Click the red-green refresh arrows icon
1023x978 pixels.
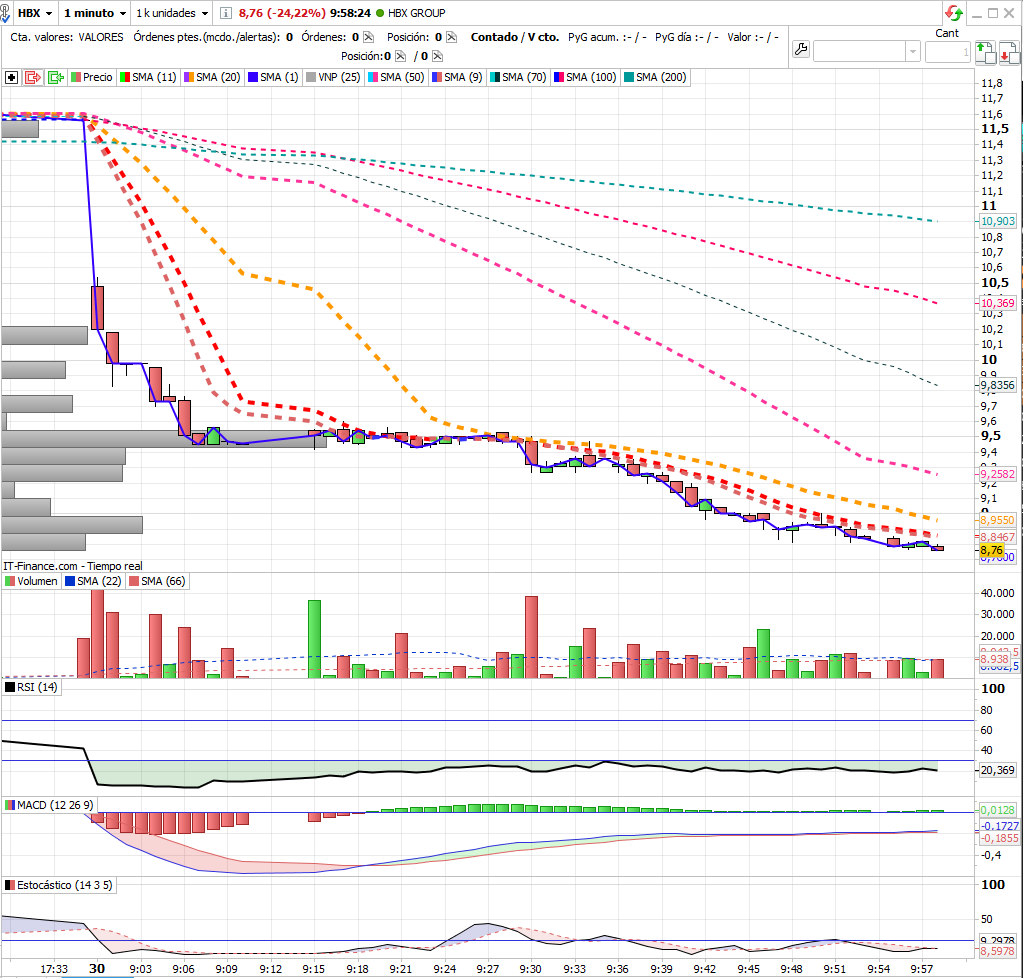(x=954, y=13)
